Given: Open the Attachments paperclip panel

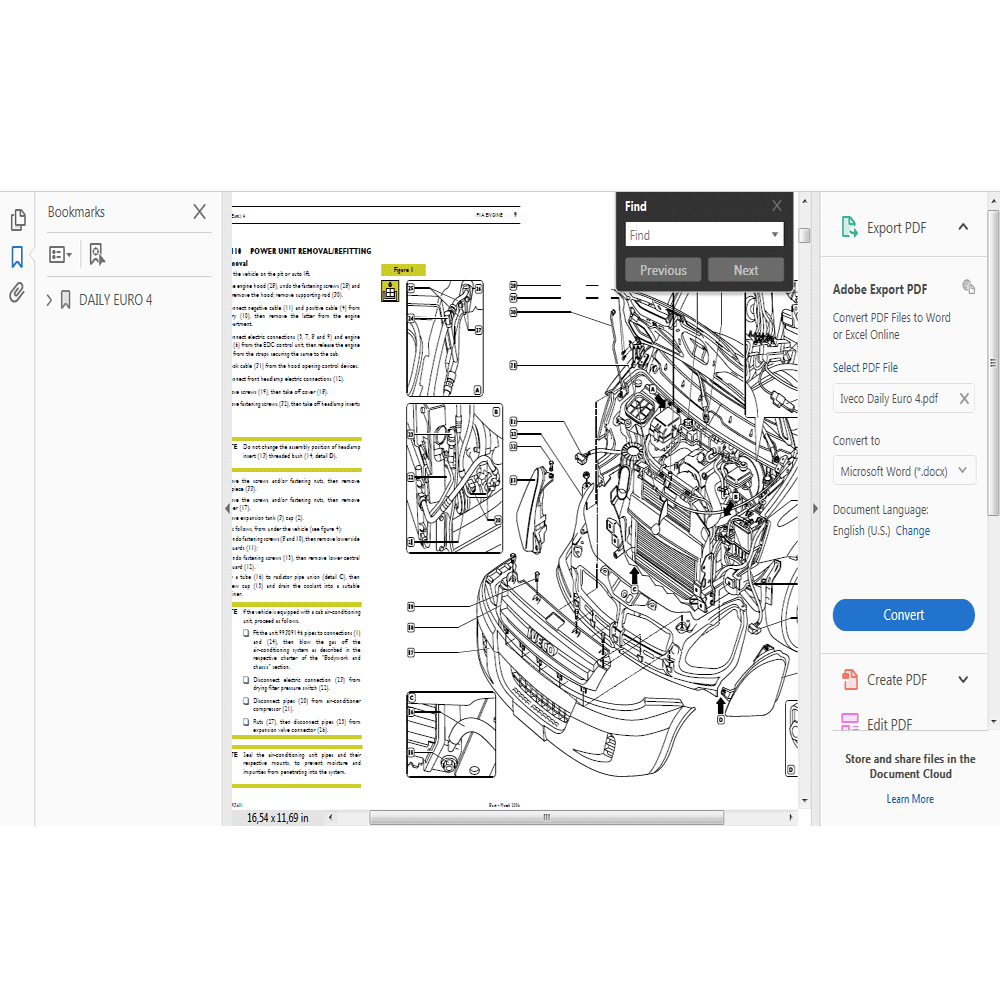Looking at the screenshot, I should pos(17,293).
